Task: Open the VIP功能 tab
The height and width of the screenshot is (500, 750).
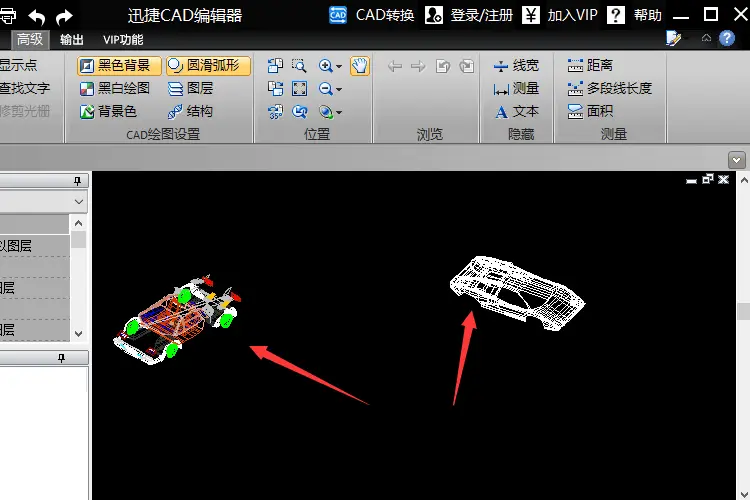Action: point(123,40)
